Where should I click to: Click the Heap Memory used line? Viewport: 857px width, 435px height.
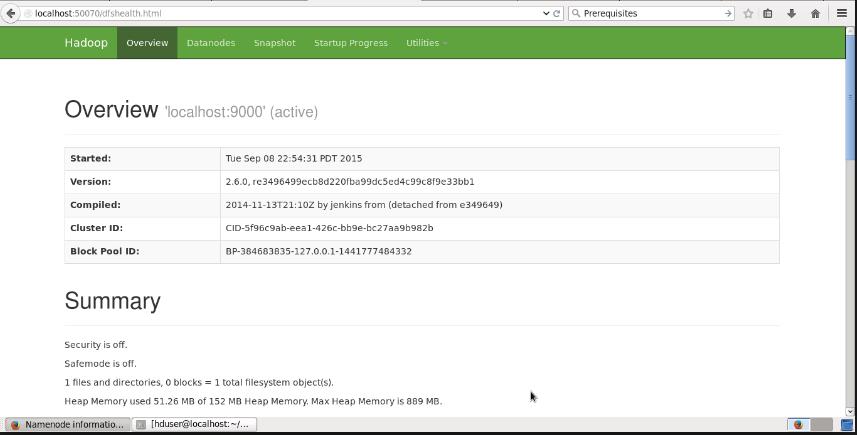[253, 401]
